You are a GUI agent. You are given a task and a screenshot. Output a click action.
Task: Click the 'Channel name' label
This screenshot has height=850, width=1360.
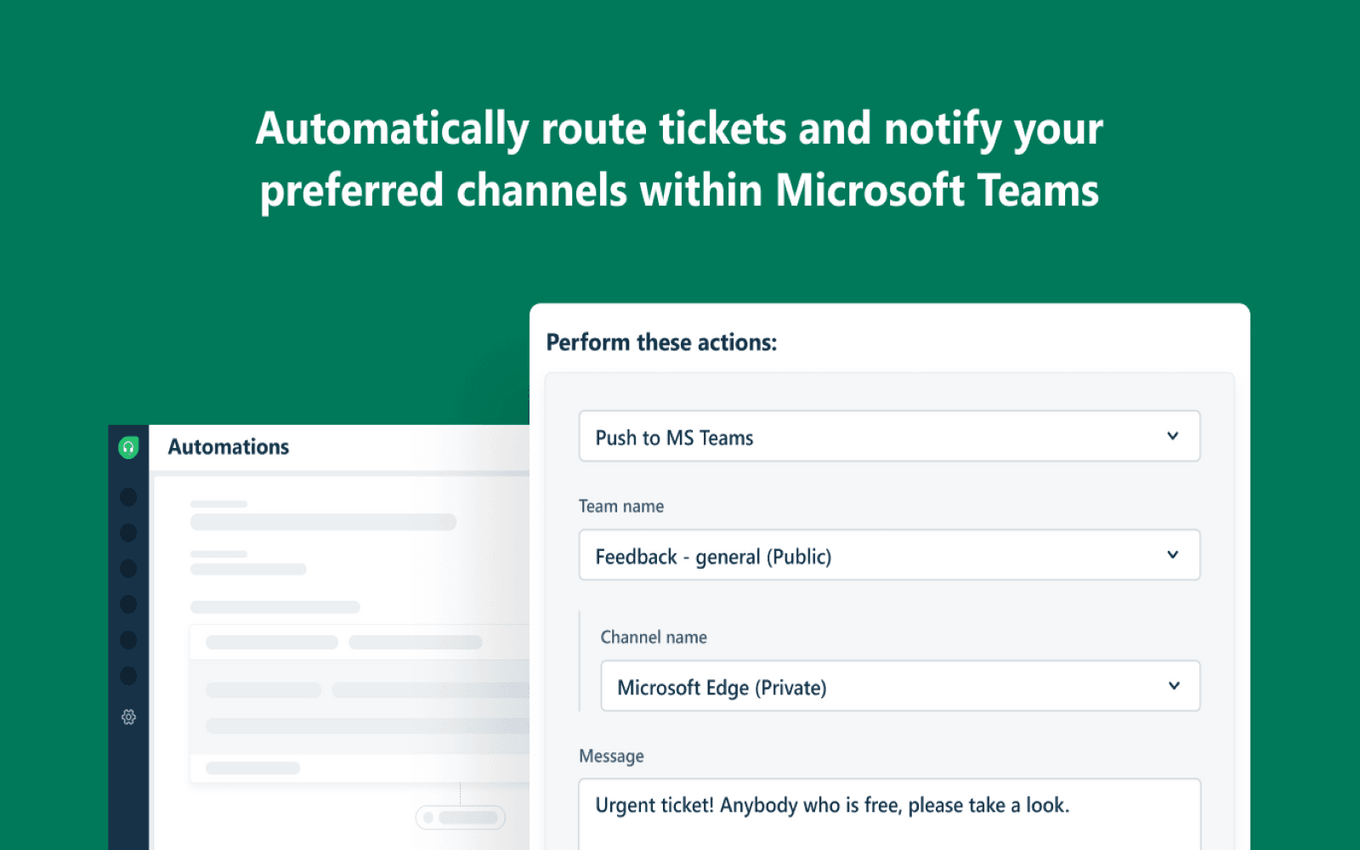(653, 637)
